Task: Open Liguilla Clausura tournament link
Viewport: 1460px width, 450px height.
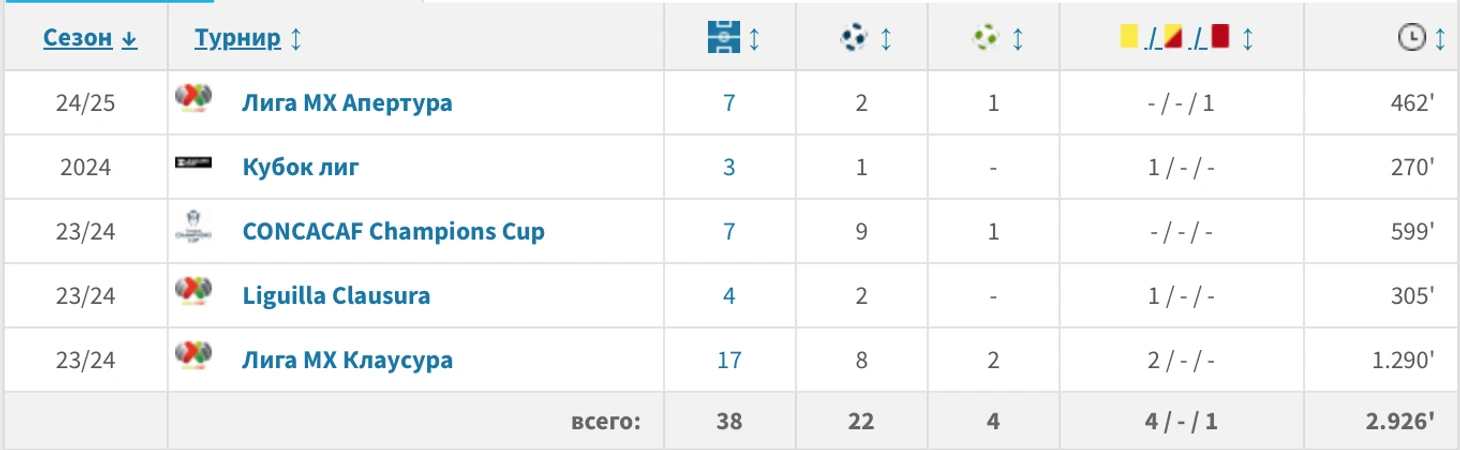Action: point(336,296)
